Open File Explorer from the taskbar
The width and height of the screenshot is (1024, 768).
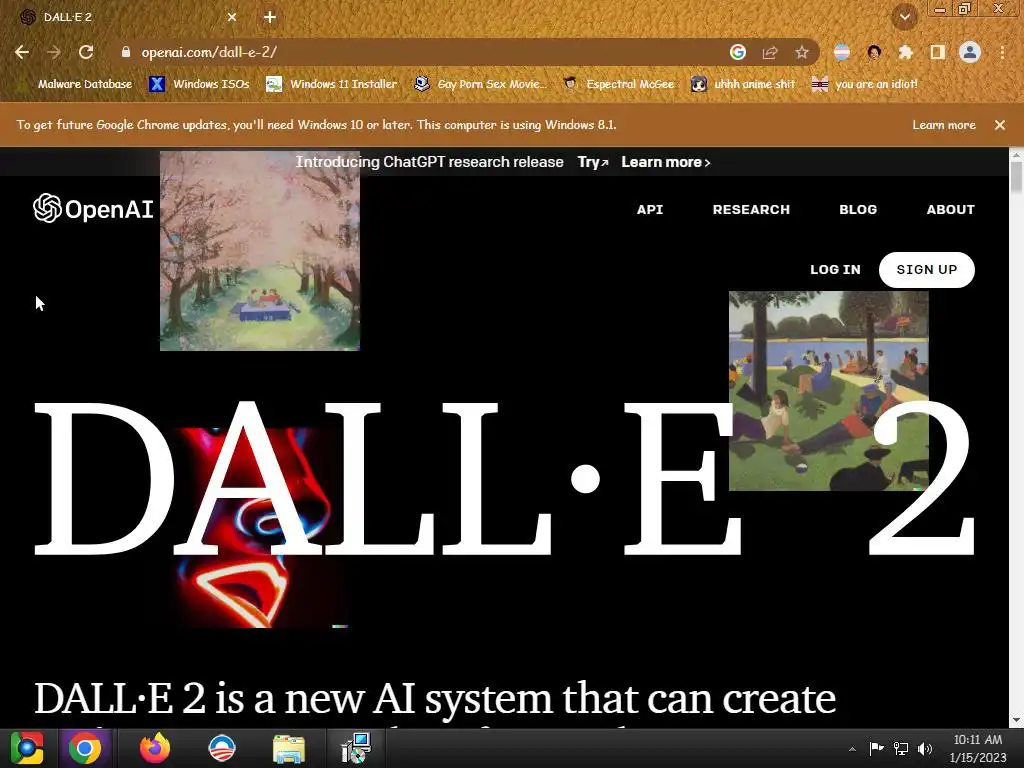click(x=289, y=748)
